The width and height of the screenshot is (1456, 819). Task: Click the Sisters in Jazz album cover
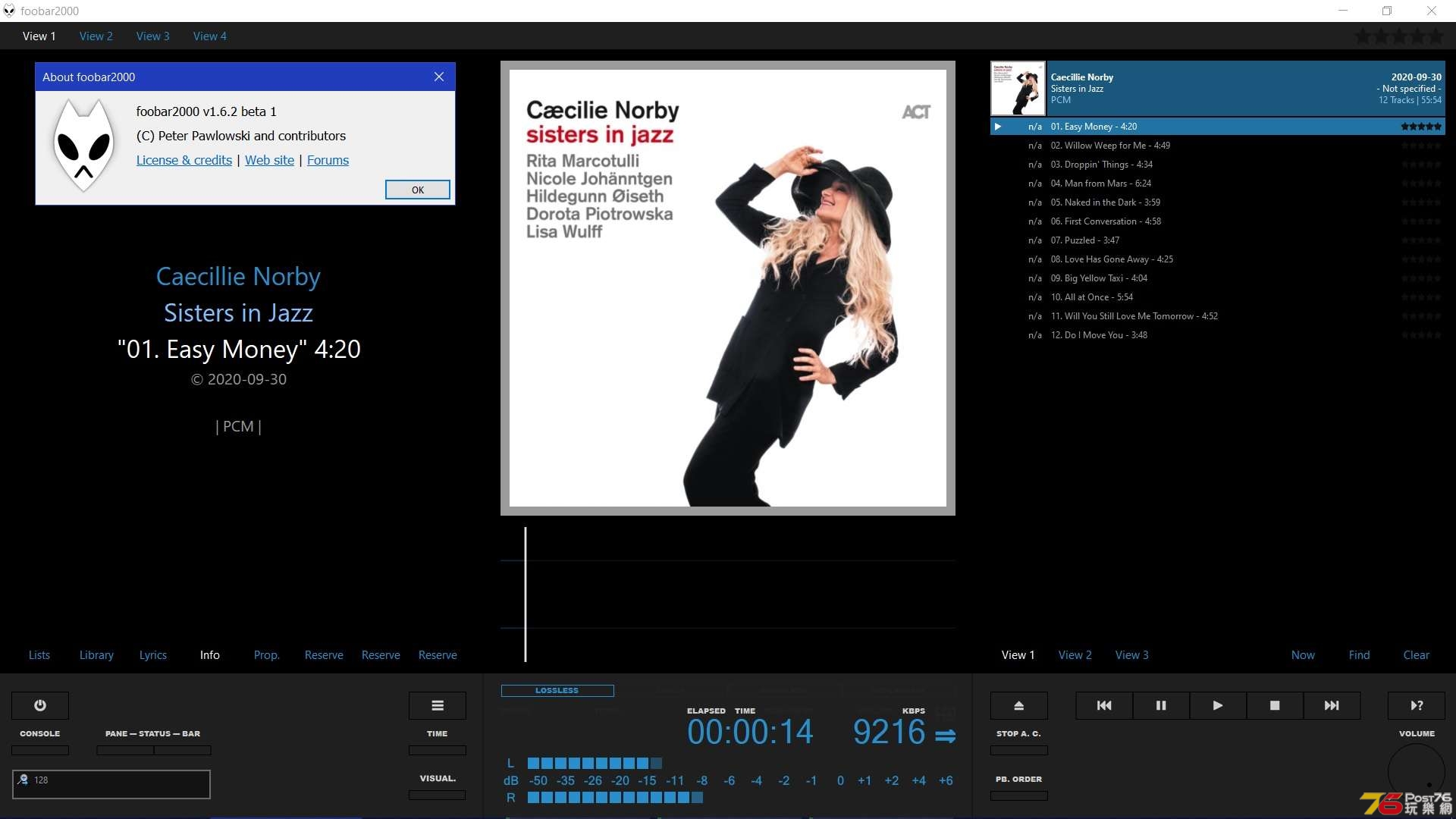tap(728, 288)
